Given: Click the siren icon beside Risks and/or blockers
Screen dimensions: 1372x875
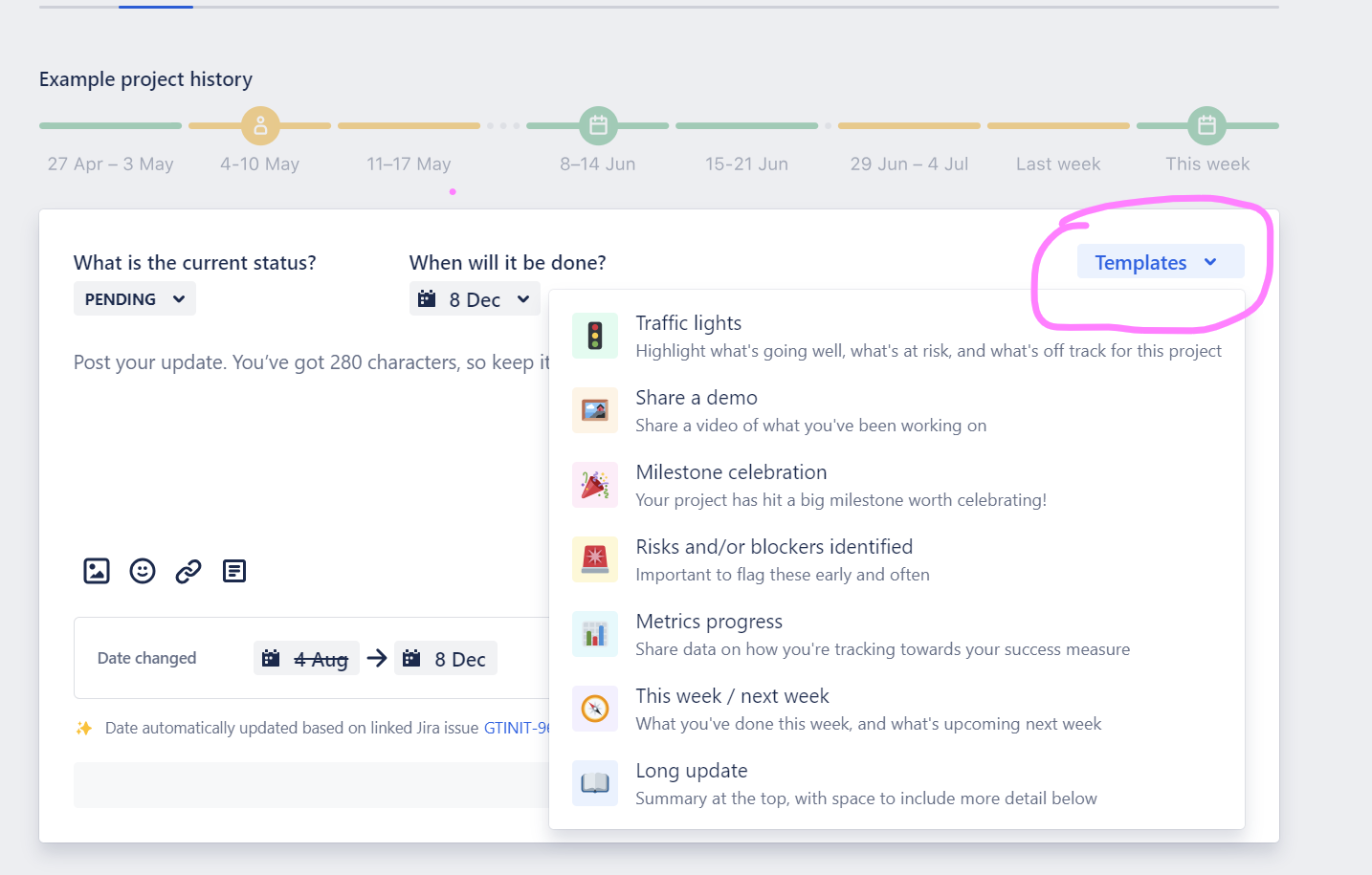Looking at the screenshot, I should 595,559.
